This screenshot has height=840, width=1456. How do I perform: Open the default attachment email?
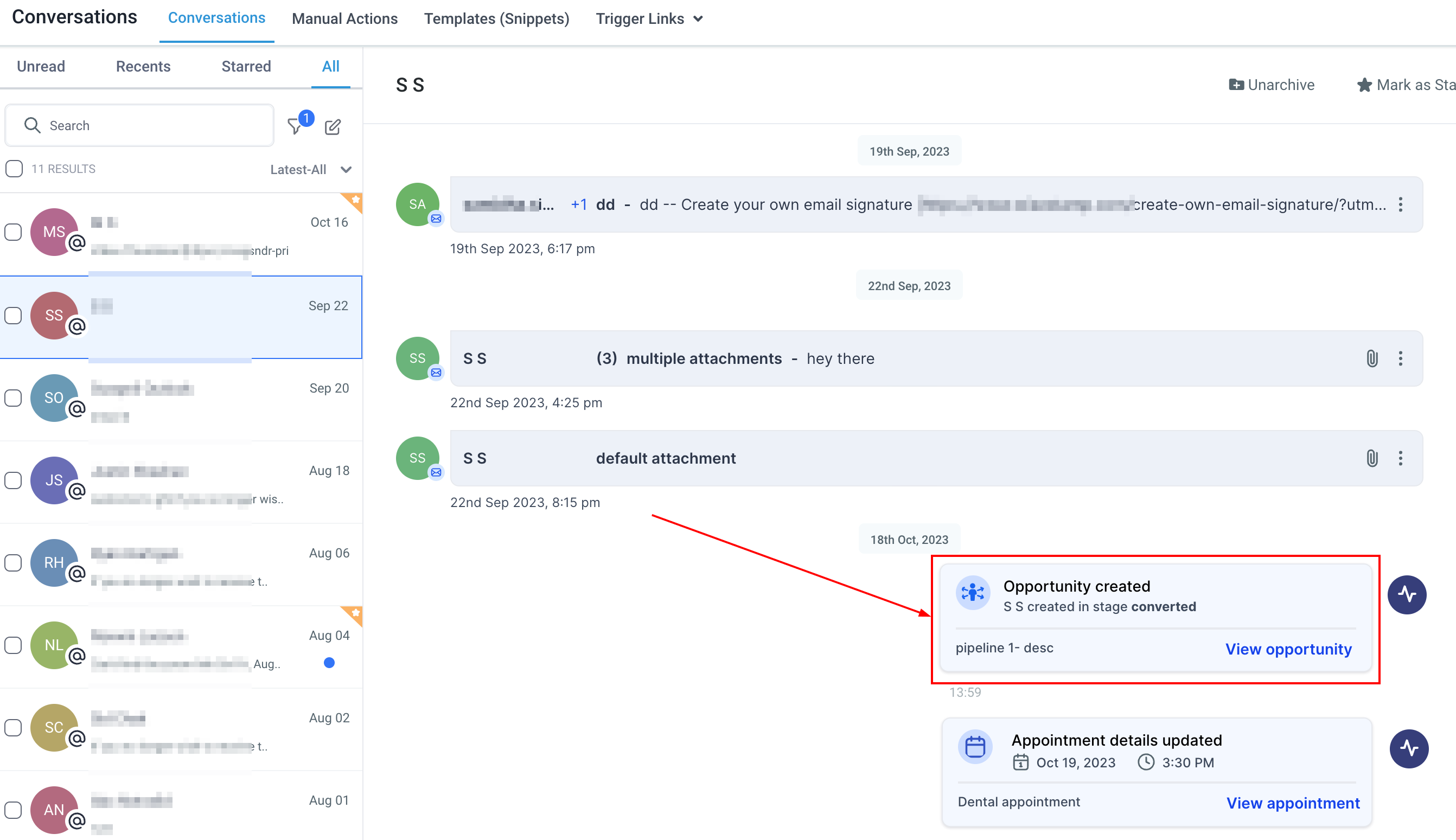(x=936, y=458)
